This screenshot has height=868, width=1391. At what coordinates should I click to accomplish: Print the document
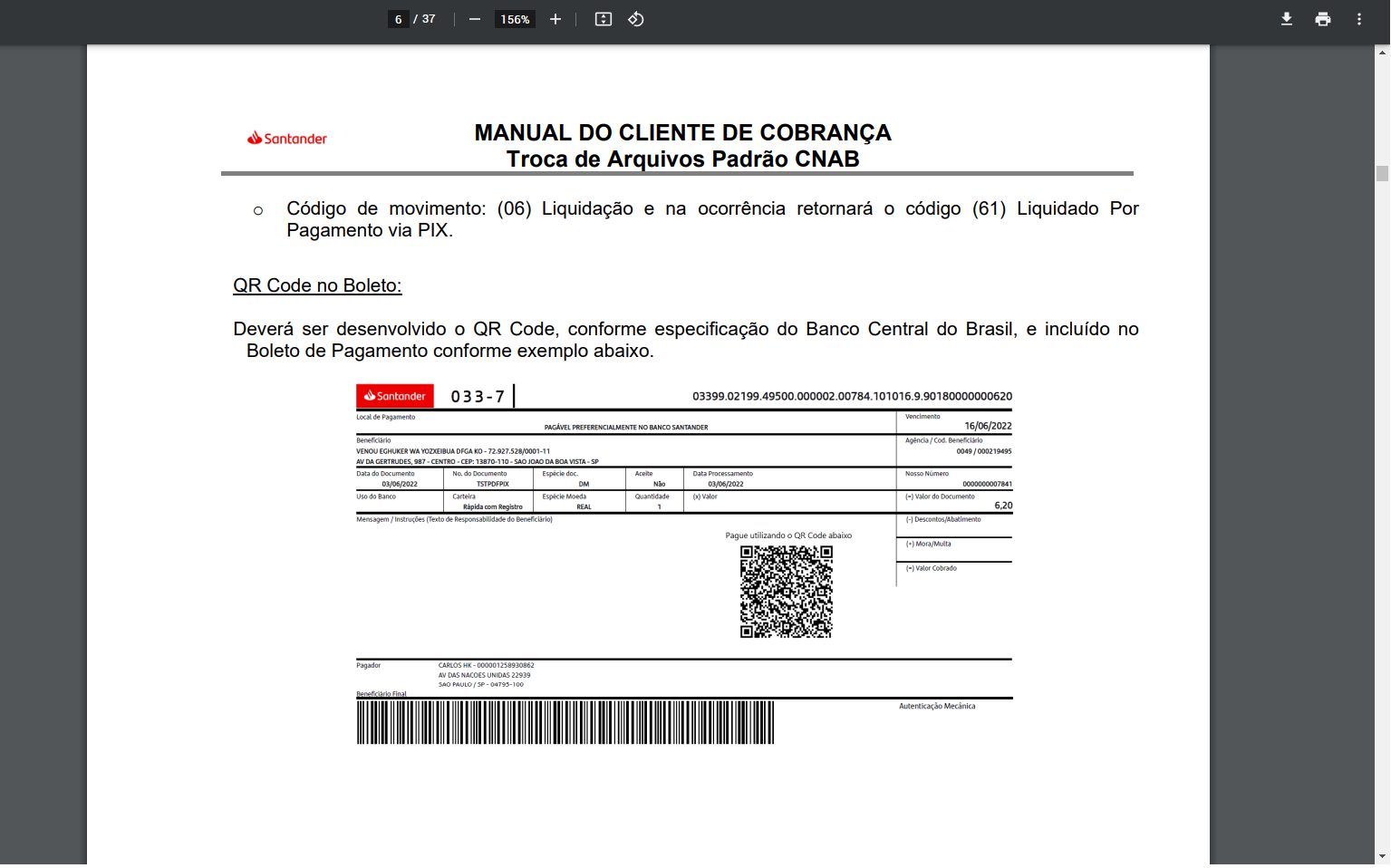(x=1323, y=19)
